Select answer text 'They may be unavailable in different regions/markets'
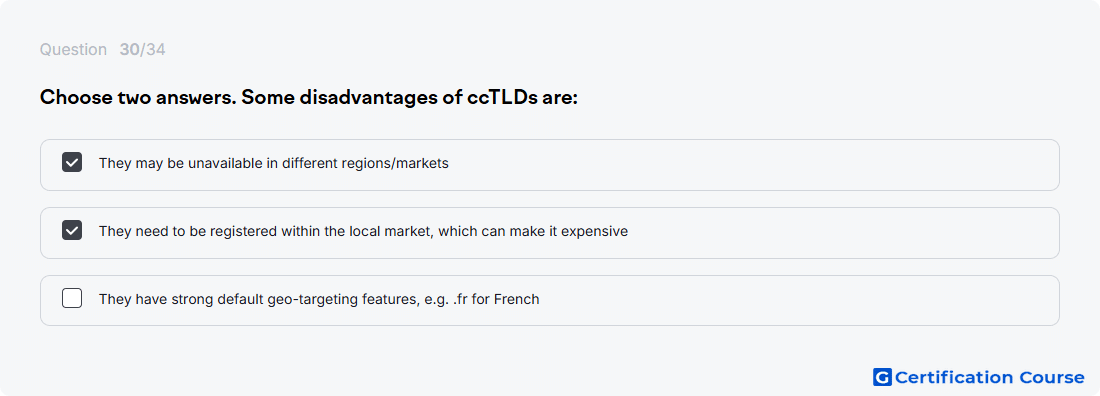1100x396 pixels. pos(274,163)
